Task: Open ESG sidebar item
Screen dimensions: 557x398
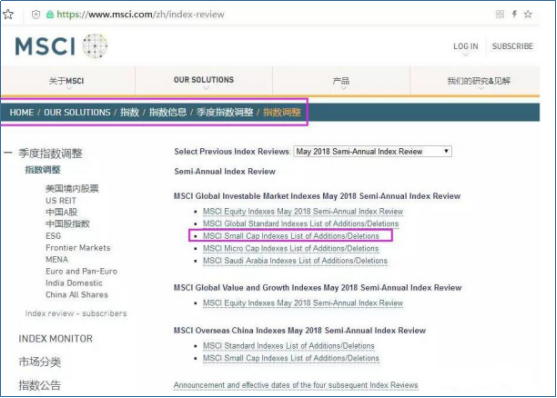Action: pyautogui.click(x=53, y=236)
